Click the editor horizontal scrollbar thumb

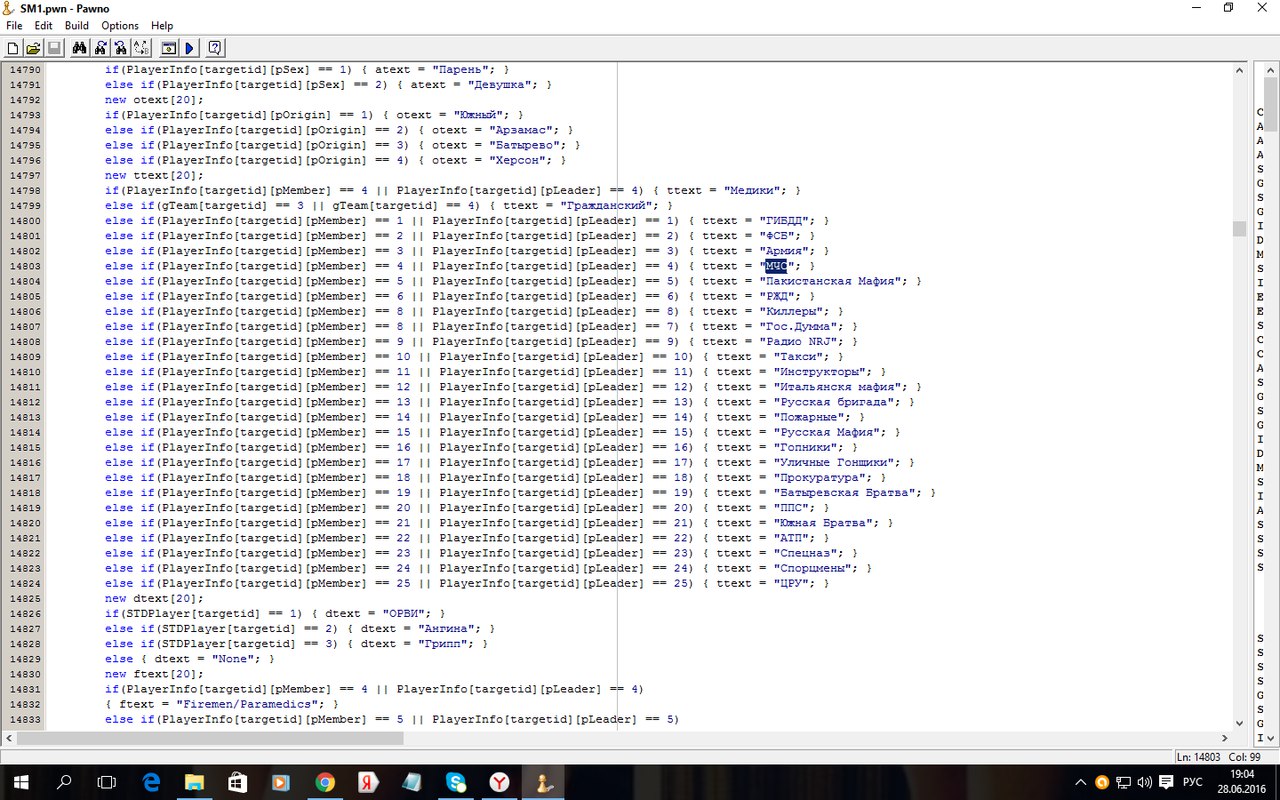tap(210, 738)
